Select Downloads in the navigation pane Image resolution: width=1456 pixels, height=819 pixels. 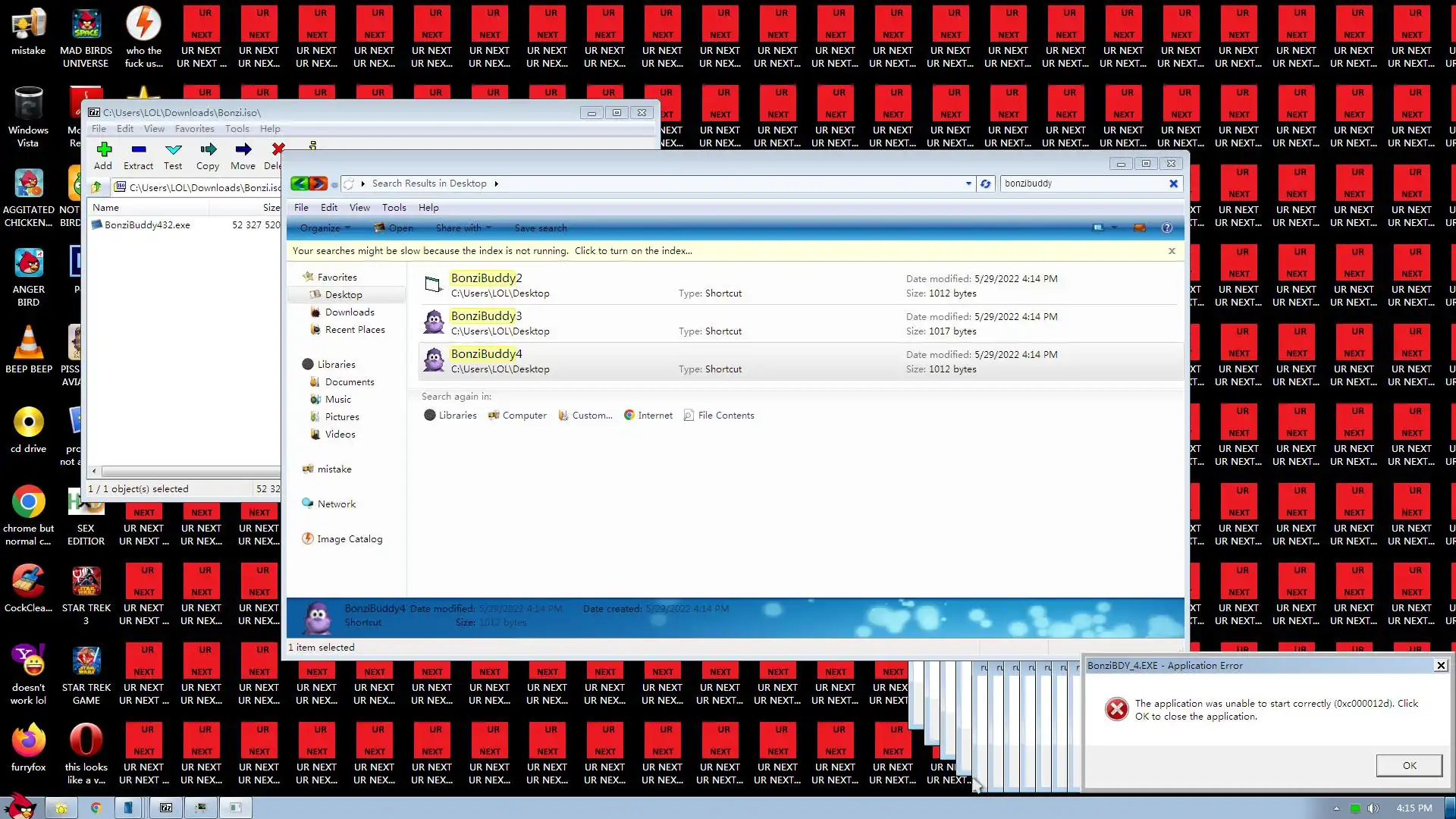(349, 312)
